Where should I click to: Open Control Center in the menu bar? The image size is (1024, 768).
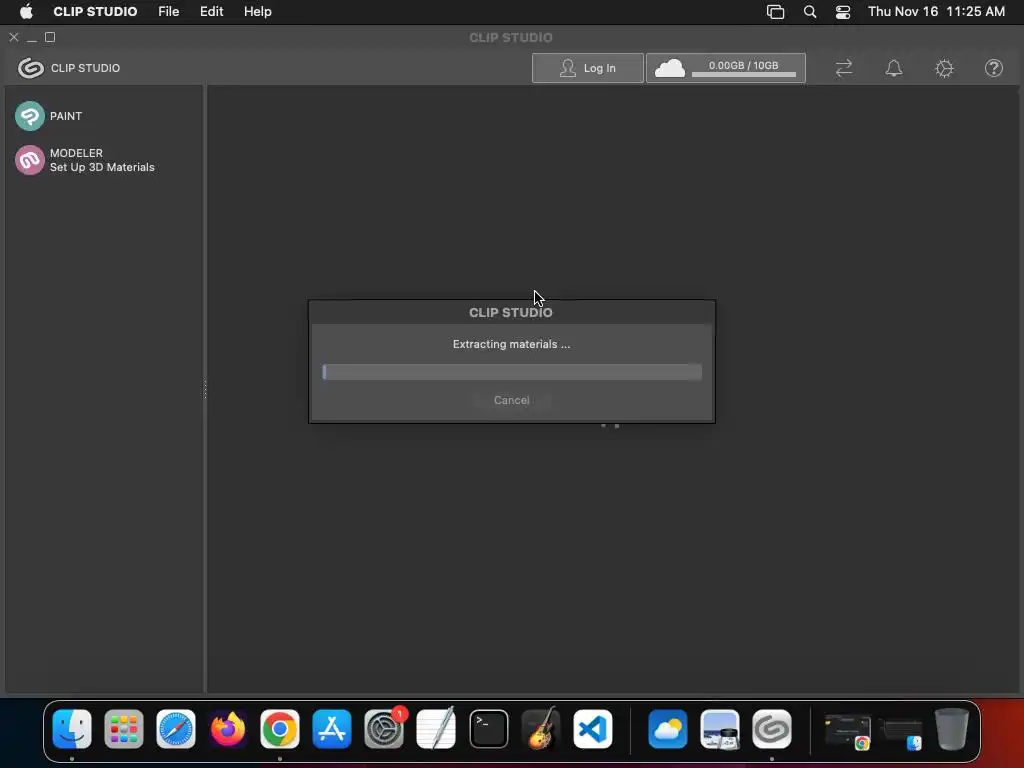pos(843,12)
